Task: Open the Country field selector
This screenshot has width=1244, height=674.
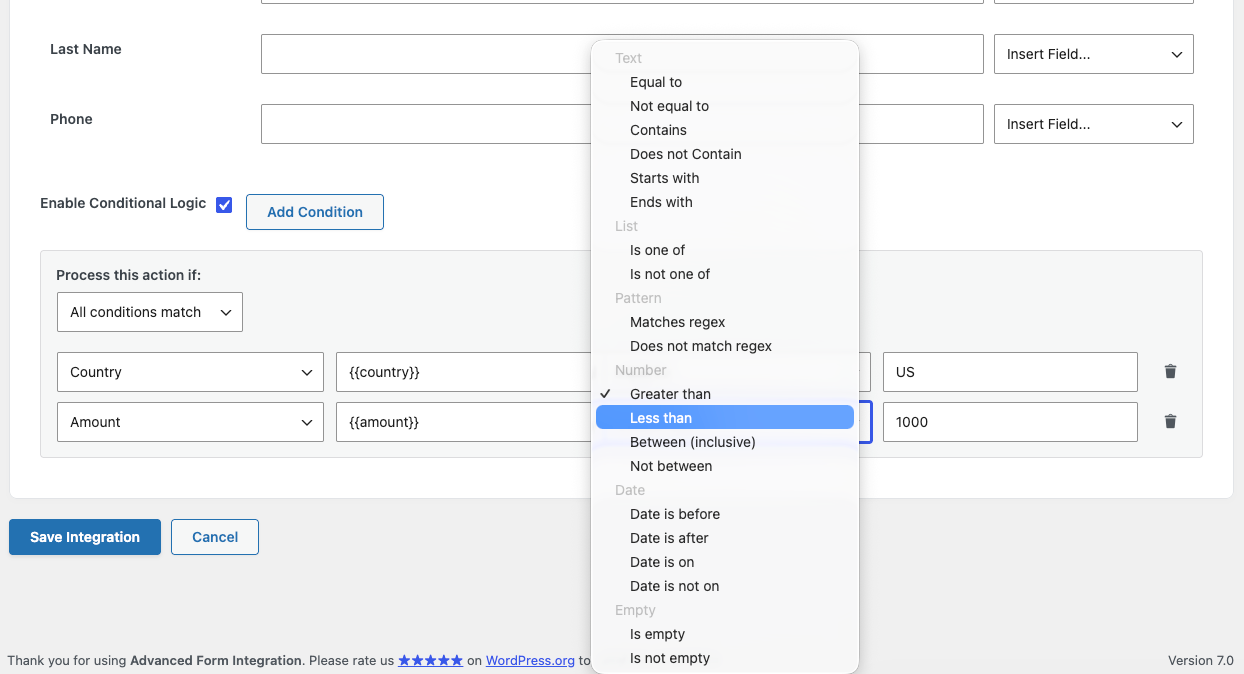Action: click(190, 372)
